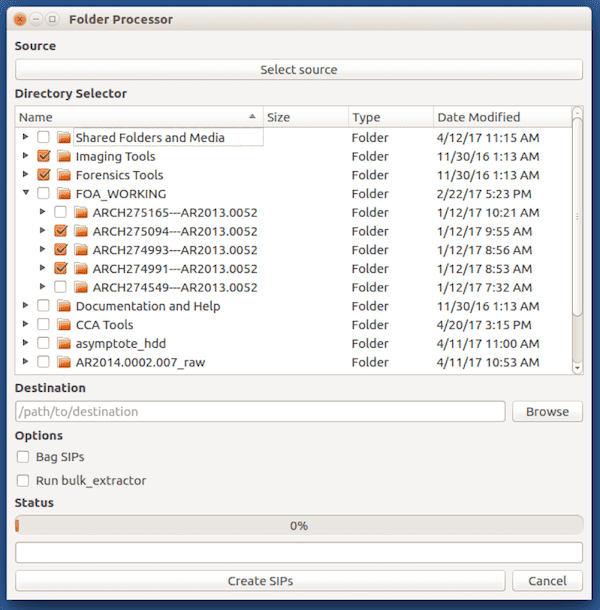The width and height of the screenshot is (600, 610).
Task: Click the 0% status progress bar
Action: pos(299,526)
